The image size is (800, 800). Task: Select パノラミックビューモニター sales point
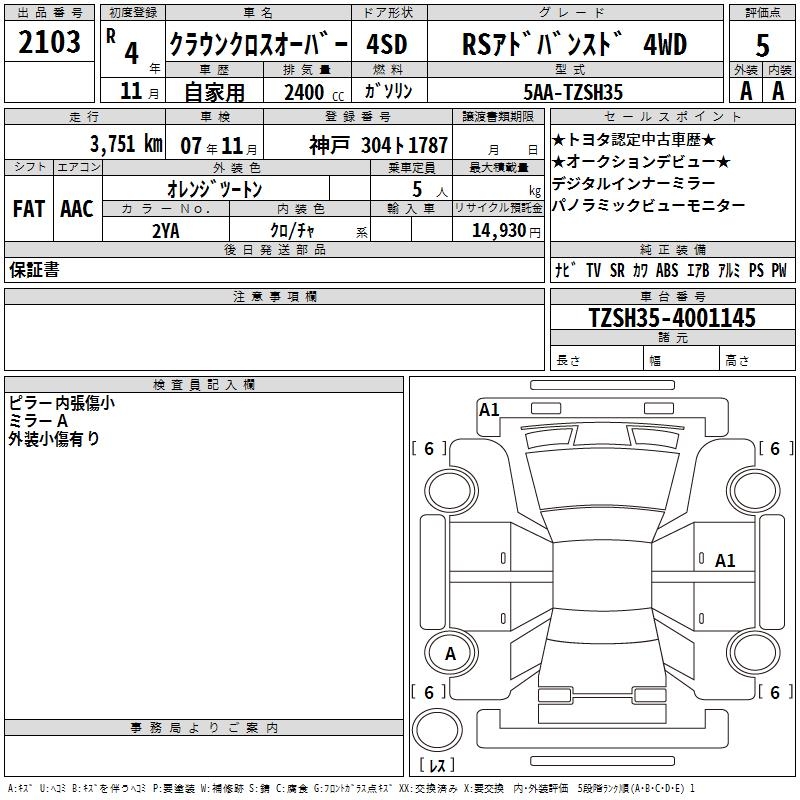648,205
